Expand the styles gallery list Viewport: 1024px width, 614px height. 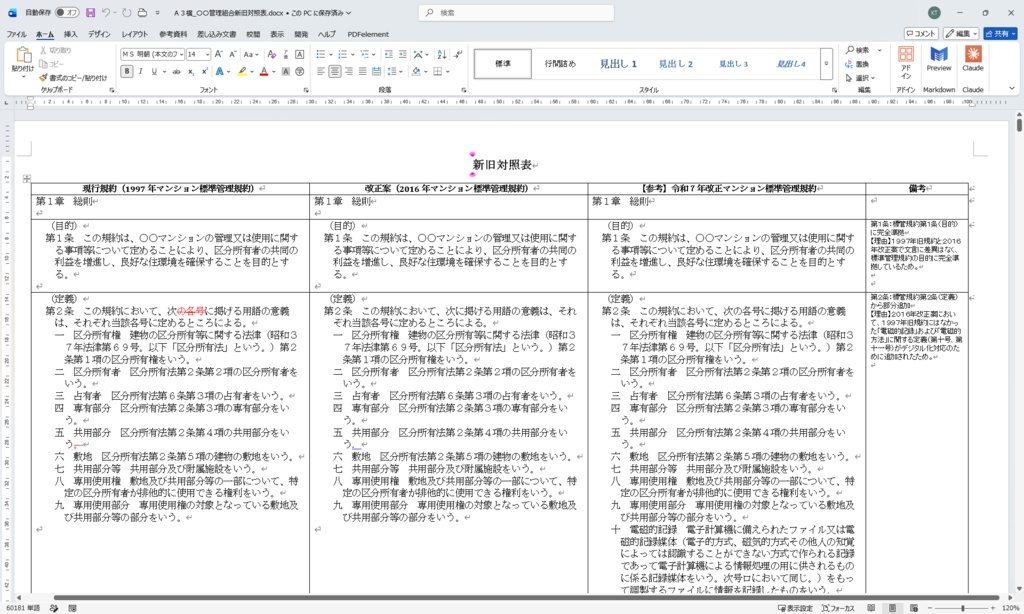tap(826, 64)
